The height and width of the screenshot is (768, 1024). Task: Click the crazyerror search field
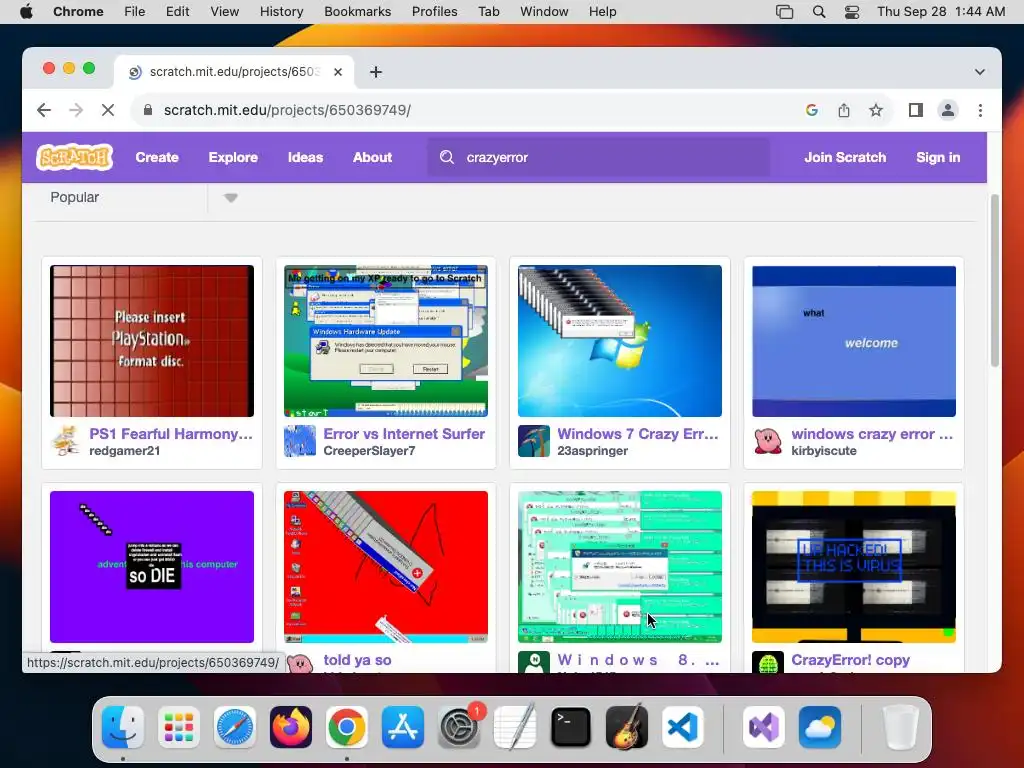598,157
